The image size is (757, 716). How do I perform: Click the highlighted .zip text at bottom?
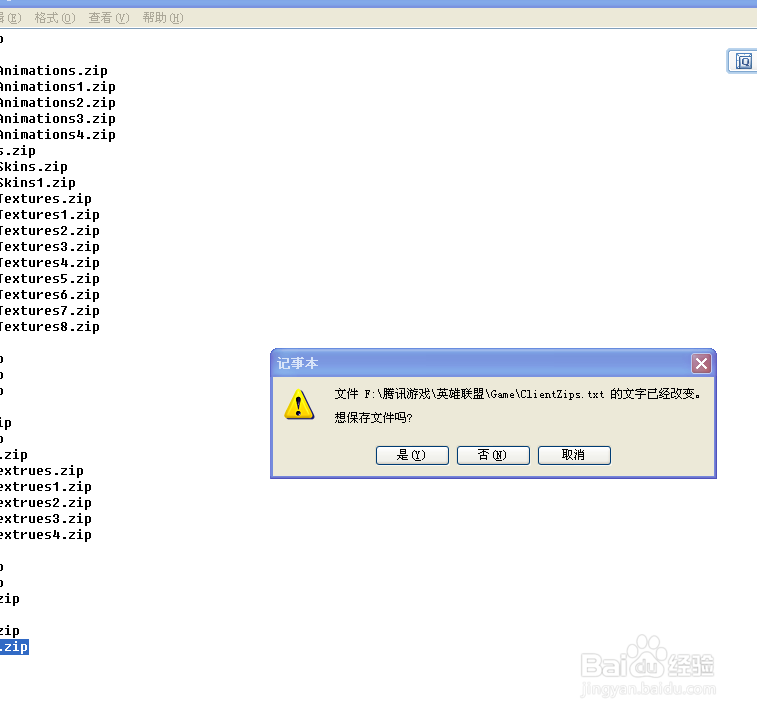pyautogui.click(x=14, y=647)
